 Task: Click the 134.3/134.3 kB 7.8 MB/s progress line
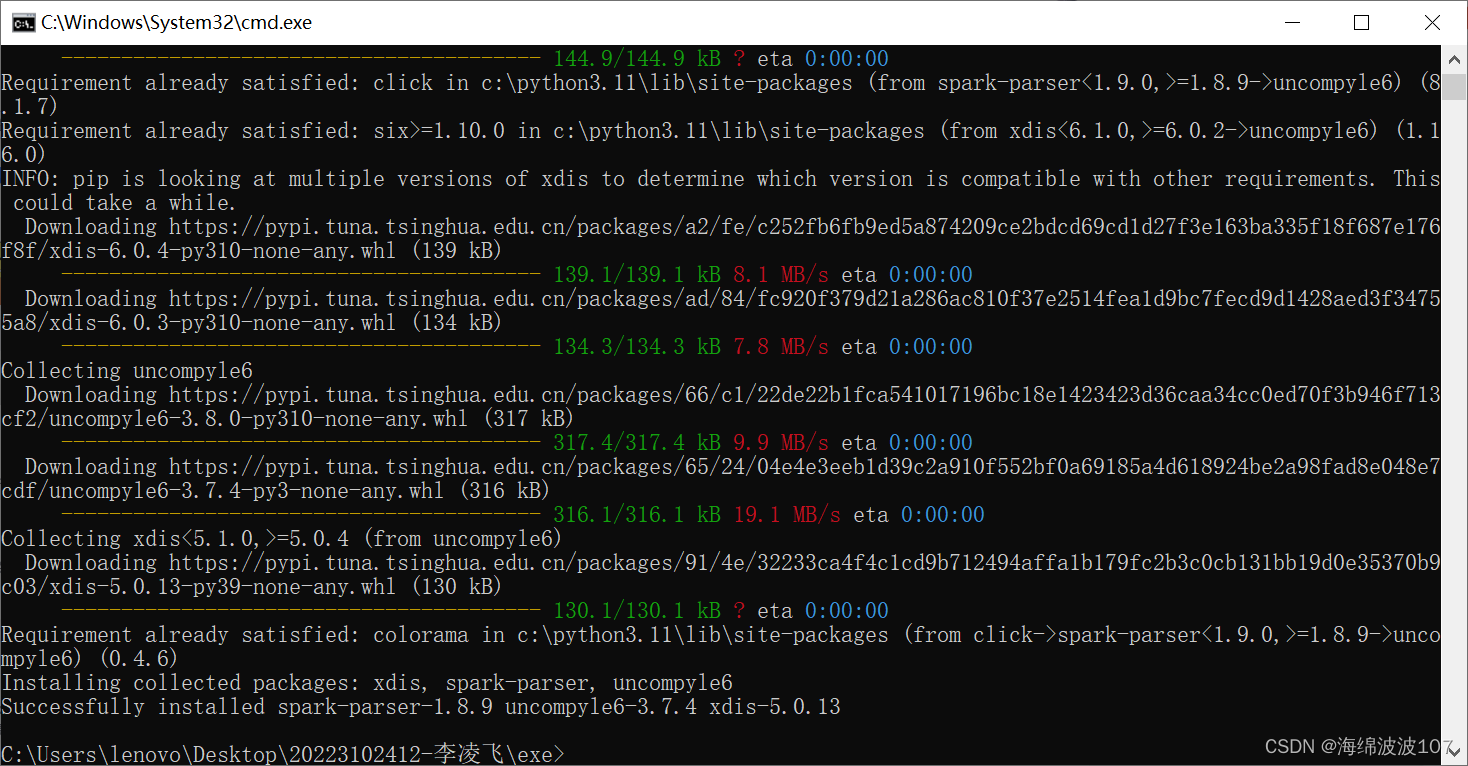click(x=519, y=347)
